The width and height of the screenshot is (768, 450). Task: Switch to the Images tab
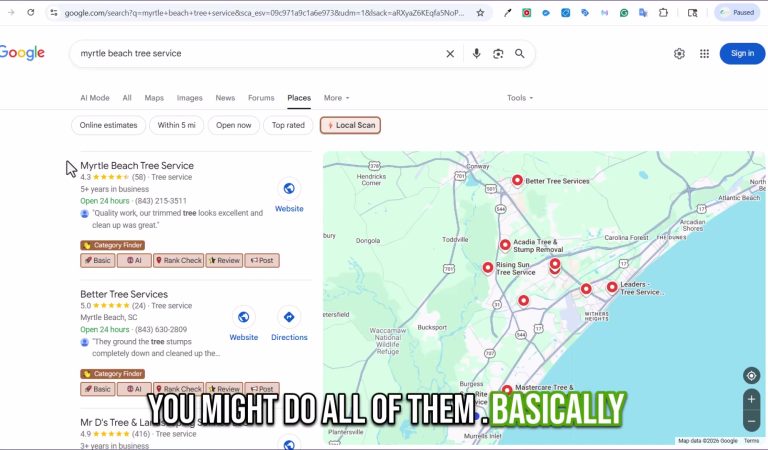(190, 98)
